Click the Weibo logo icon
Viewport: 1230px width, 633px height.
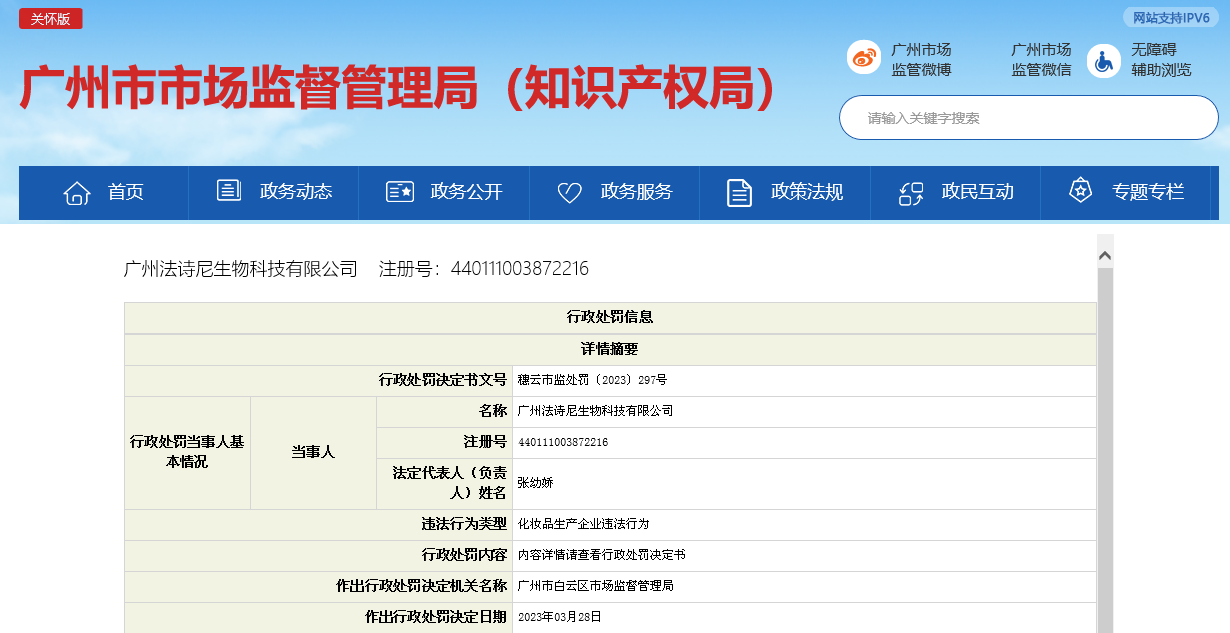click(x=864, y=58)
